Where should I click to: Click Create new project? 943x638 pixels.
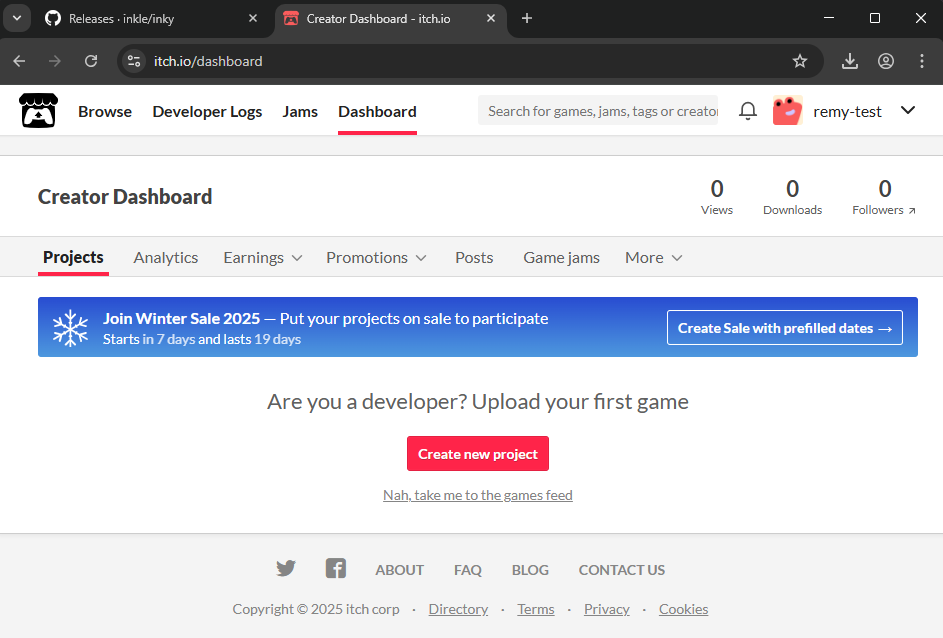point(477,453)
